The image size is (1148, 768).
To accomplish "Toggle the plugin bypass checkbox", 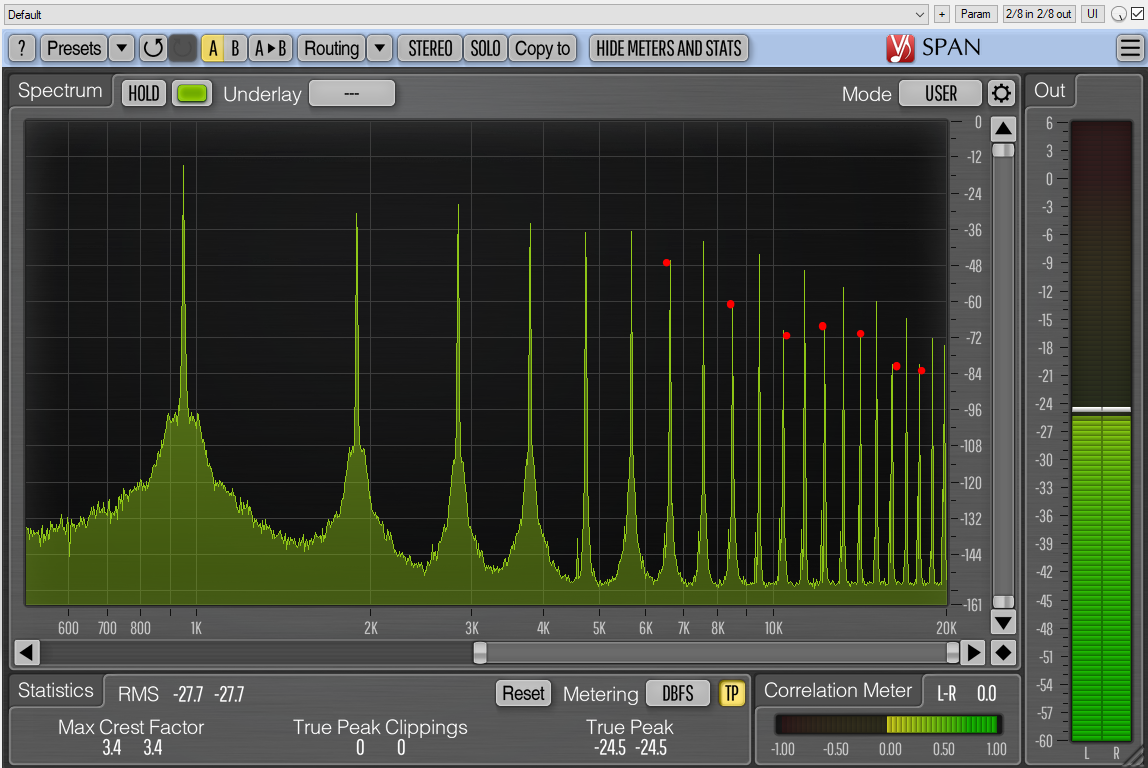I will click(1137, 14).
